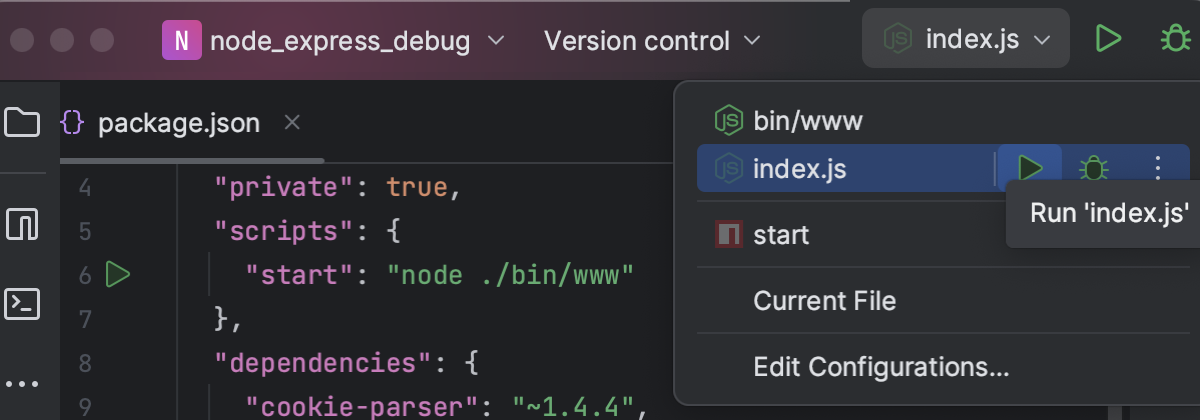Switch to the package.json editor tab
Viewport: 1200px width, 420px height.
[178, 123]
